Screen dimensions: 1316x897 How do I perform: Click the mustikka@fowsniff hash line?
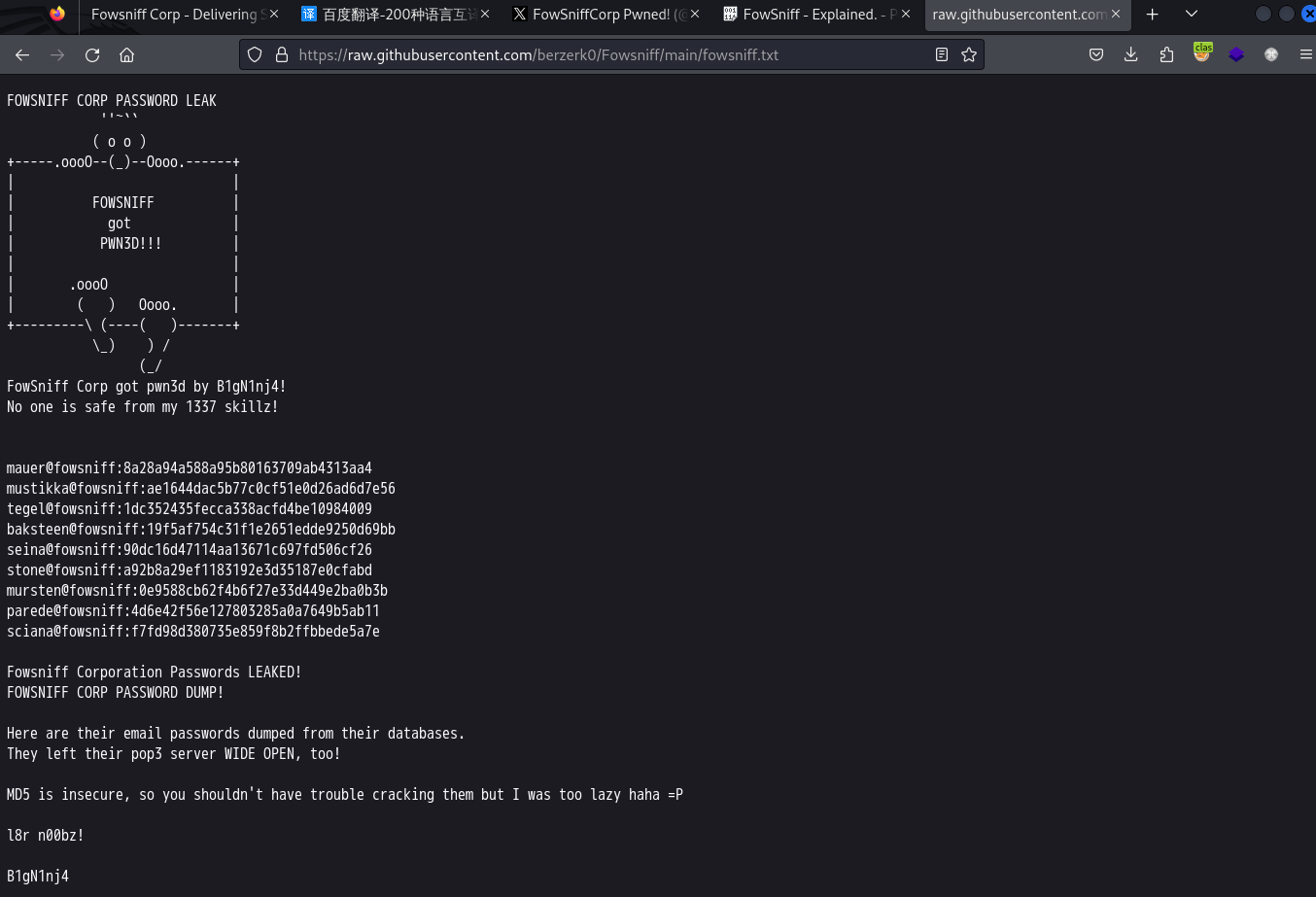click(x=201, y=489)
